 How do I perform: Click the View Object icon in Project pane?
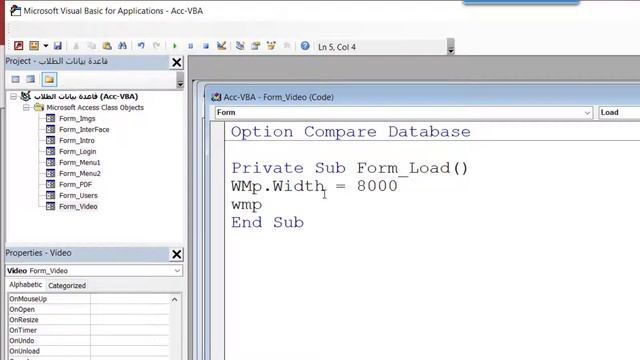click(31, 79)
